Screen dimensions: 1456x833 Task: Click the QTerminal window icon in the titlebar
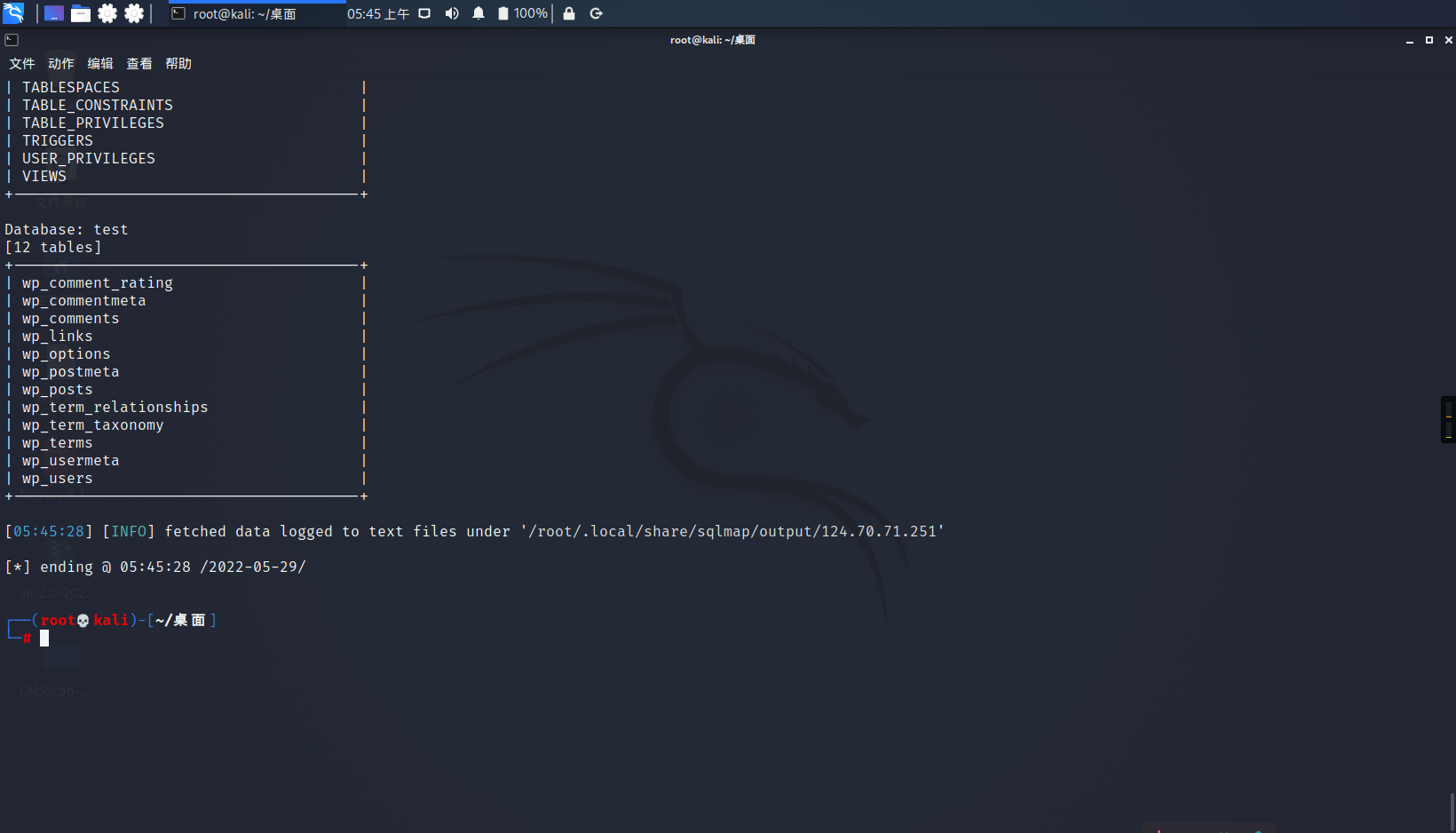pos(12,40)
